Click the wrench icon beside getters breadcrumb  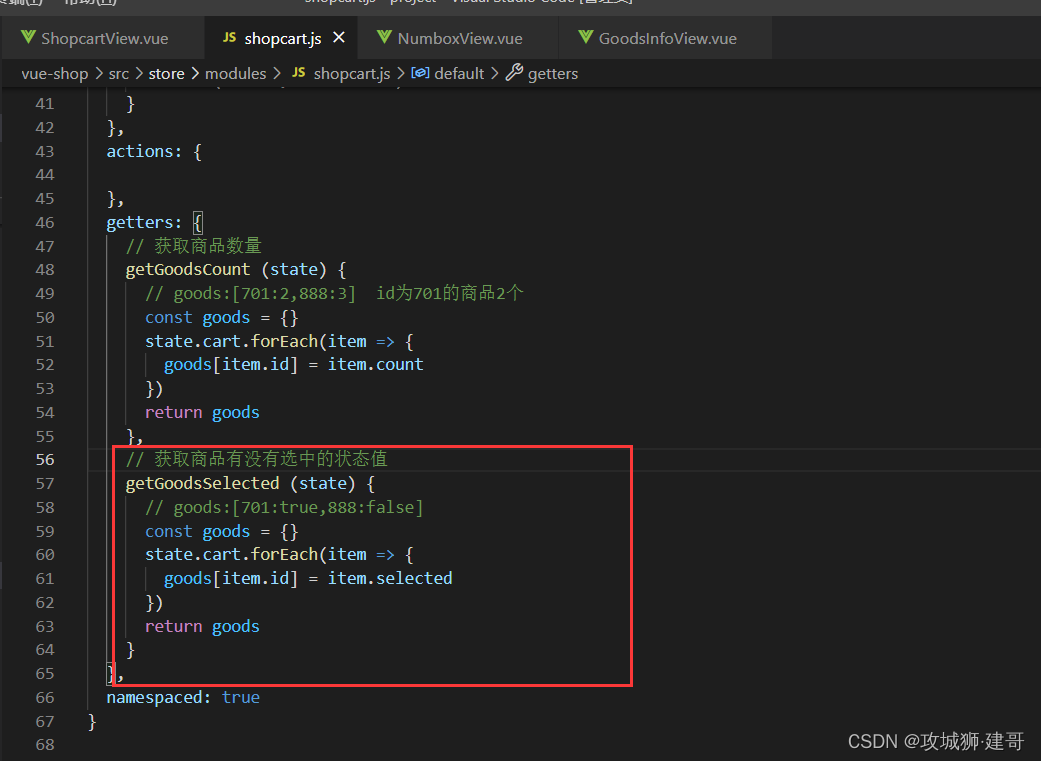point(515,72)
